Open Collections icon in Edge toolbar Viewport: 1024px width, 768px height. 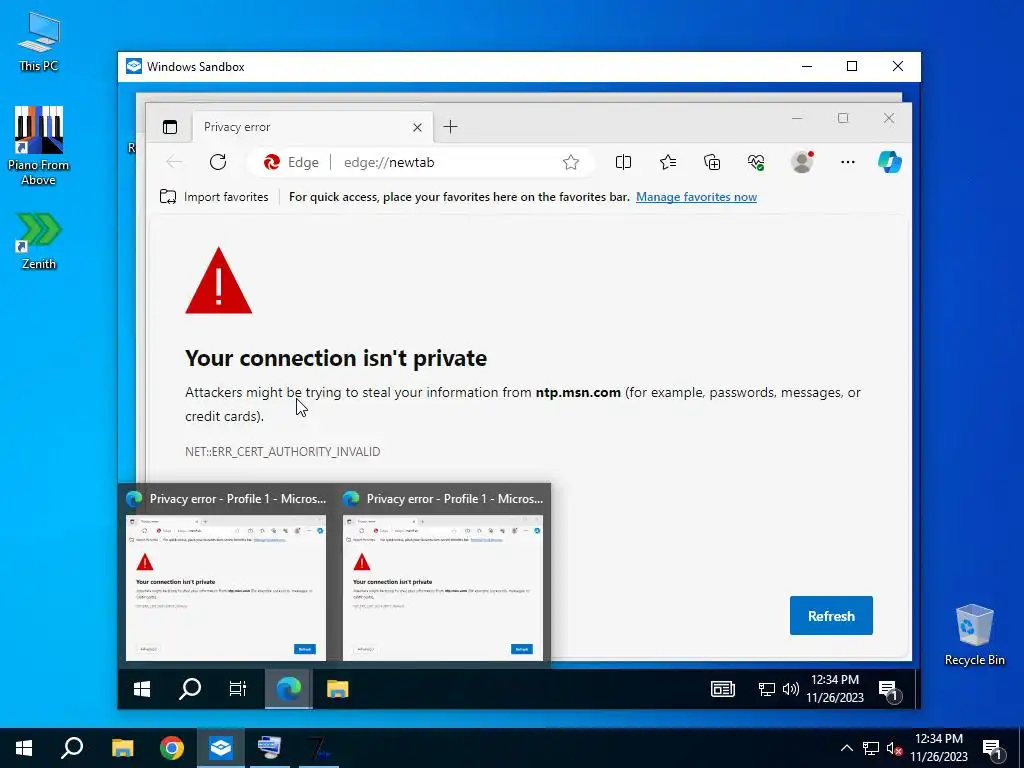712,162
